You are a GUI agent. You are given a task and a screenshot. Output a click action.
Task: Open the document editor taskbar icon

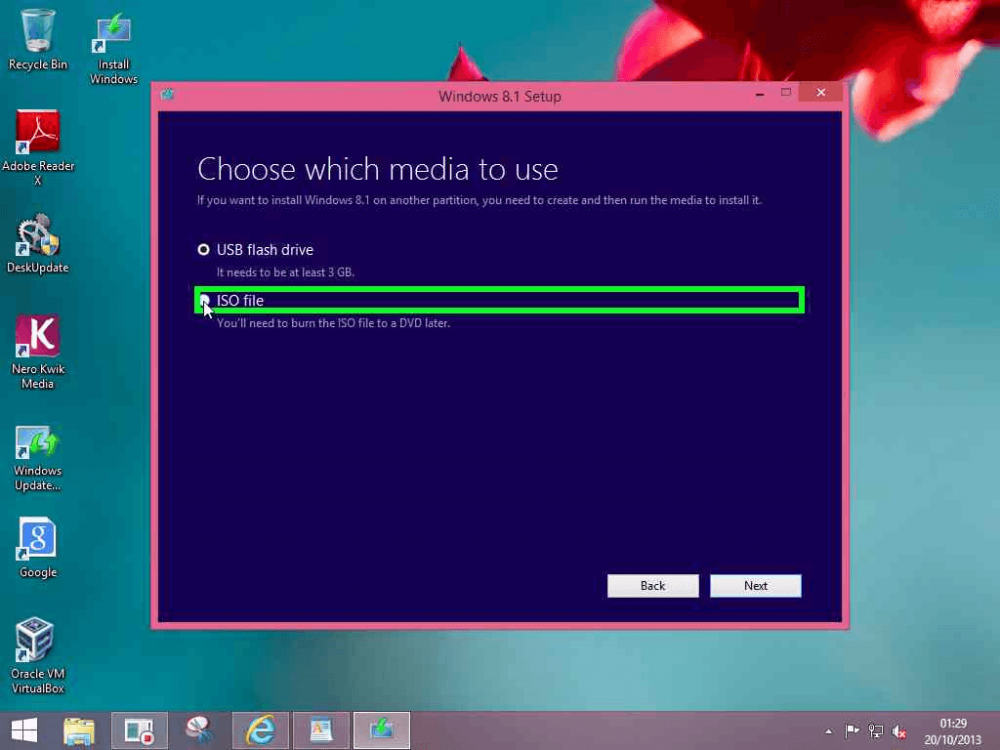[x=321, y=731]
